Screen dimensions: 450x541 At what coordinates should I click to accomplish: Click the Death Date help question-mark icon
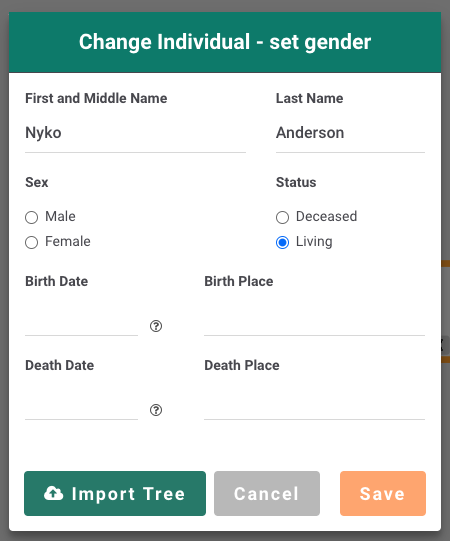(x=156, y=410)
